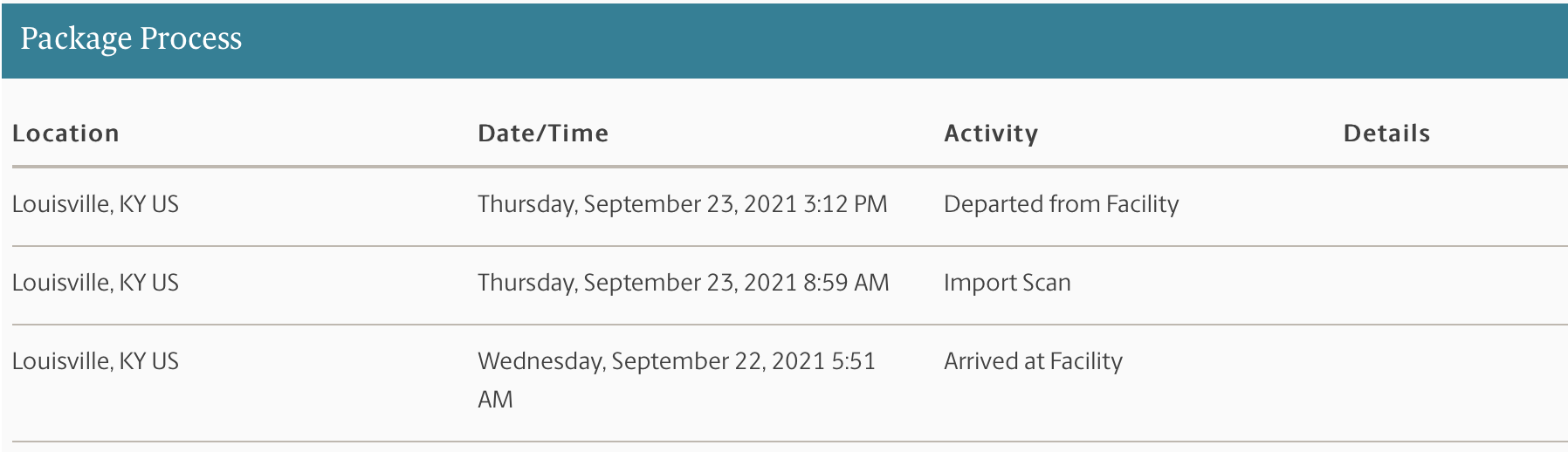Click the Departed from Facility activity
Screen dimensions: 1568x452
1061,204
